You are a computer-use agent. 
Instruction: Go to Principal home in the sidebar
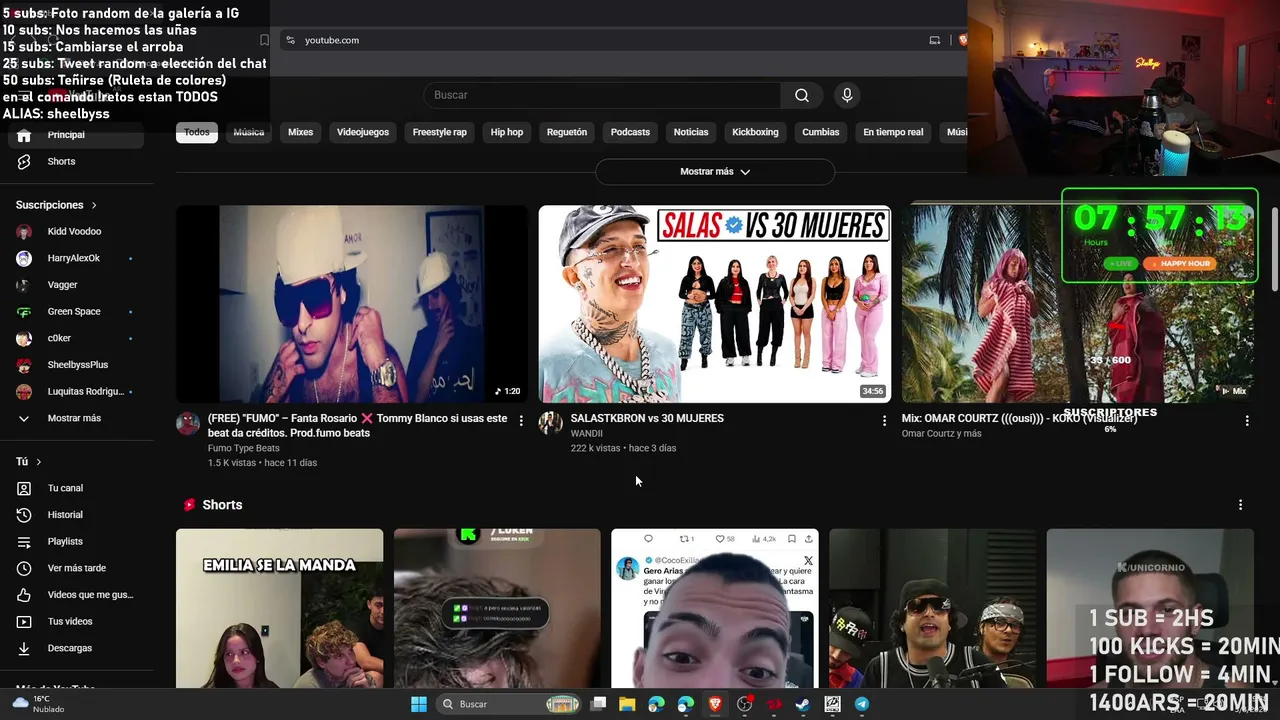point(76,135)
